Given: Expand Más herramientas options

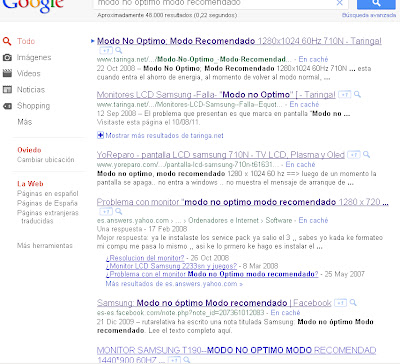Looking at the screenshot, I should (45, 246).
